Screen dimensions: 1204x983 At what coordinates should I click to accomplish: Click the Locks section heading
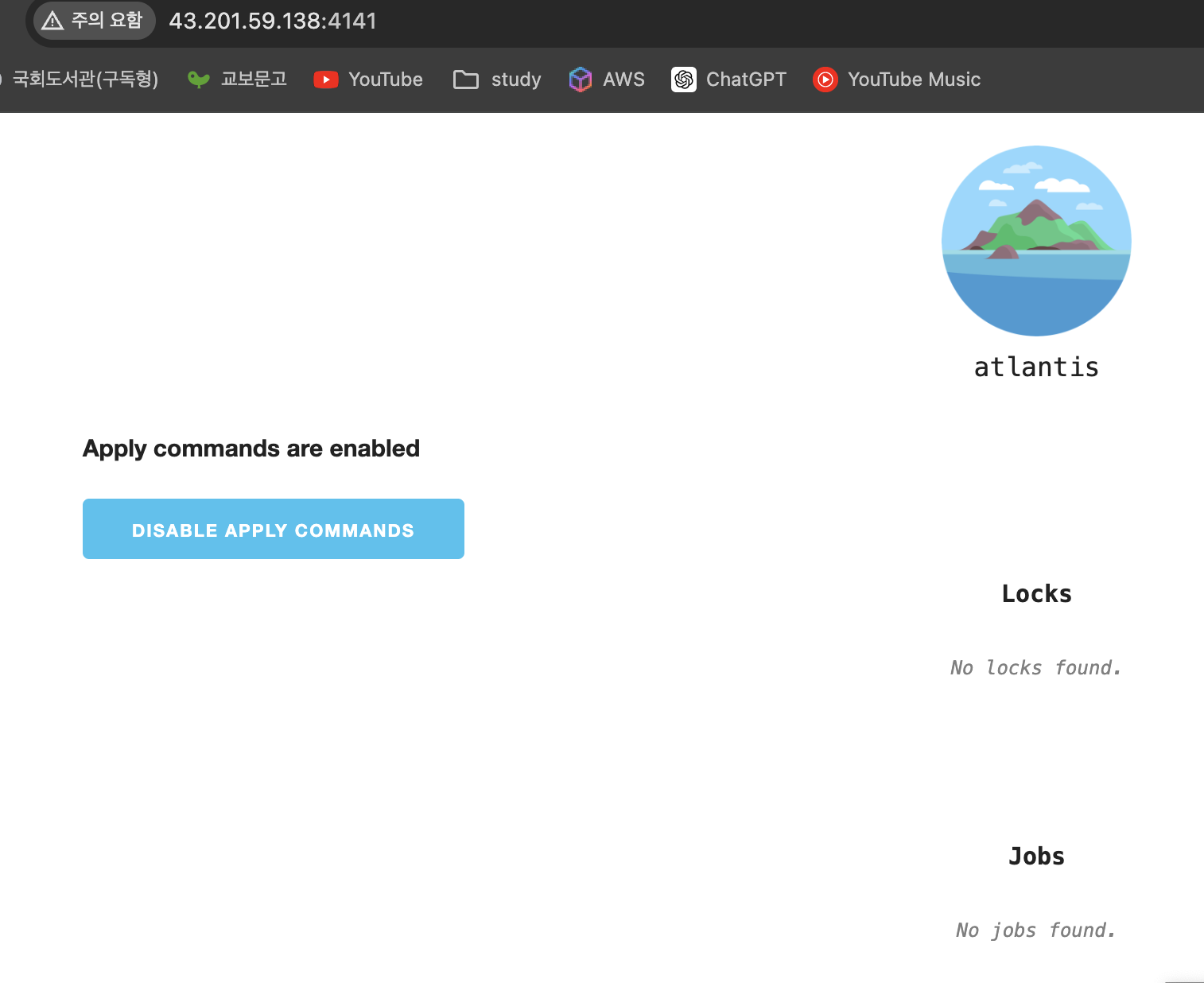point(1036,593)
